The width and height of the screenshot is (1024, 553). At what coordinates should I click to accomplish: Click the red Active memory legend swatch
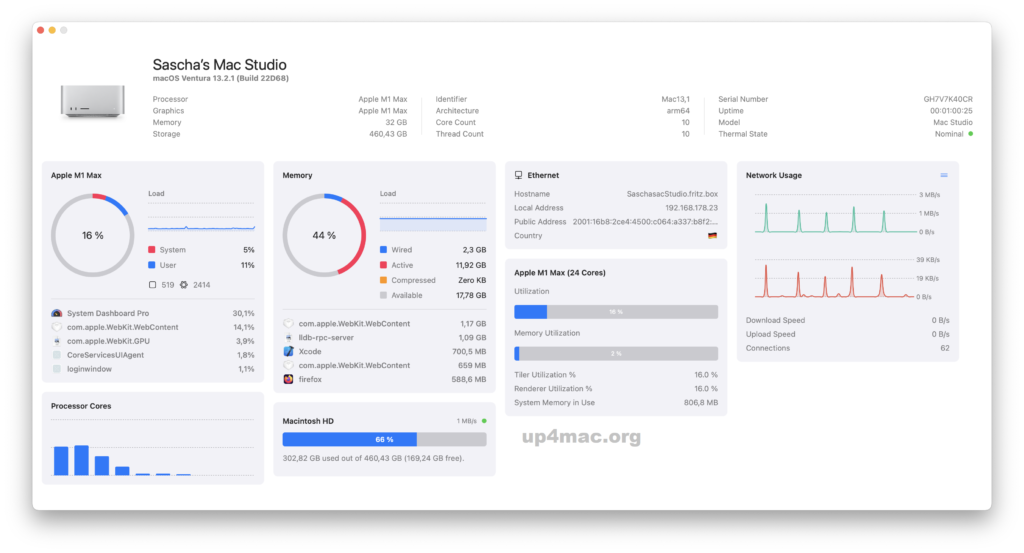[383, 265]
